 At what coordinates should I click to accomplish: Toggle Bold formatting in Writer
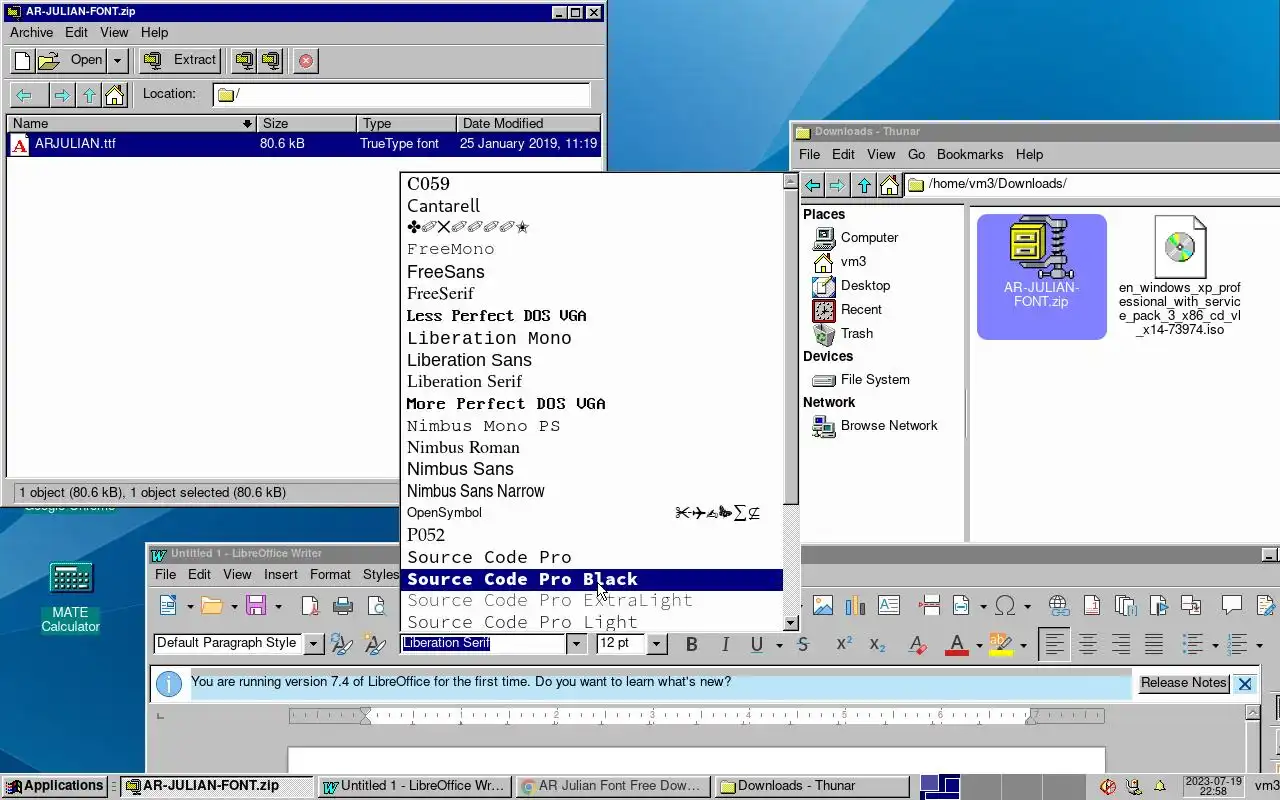(x=691, y=644)
